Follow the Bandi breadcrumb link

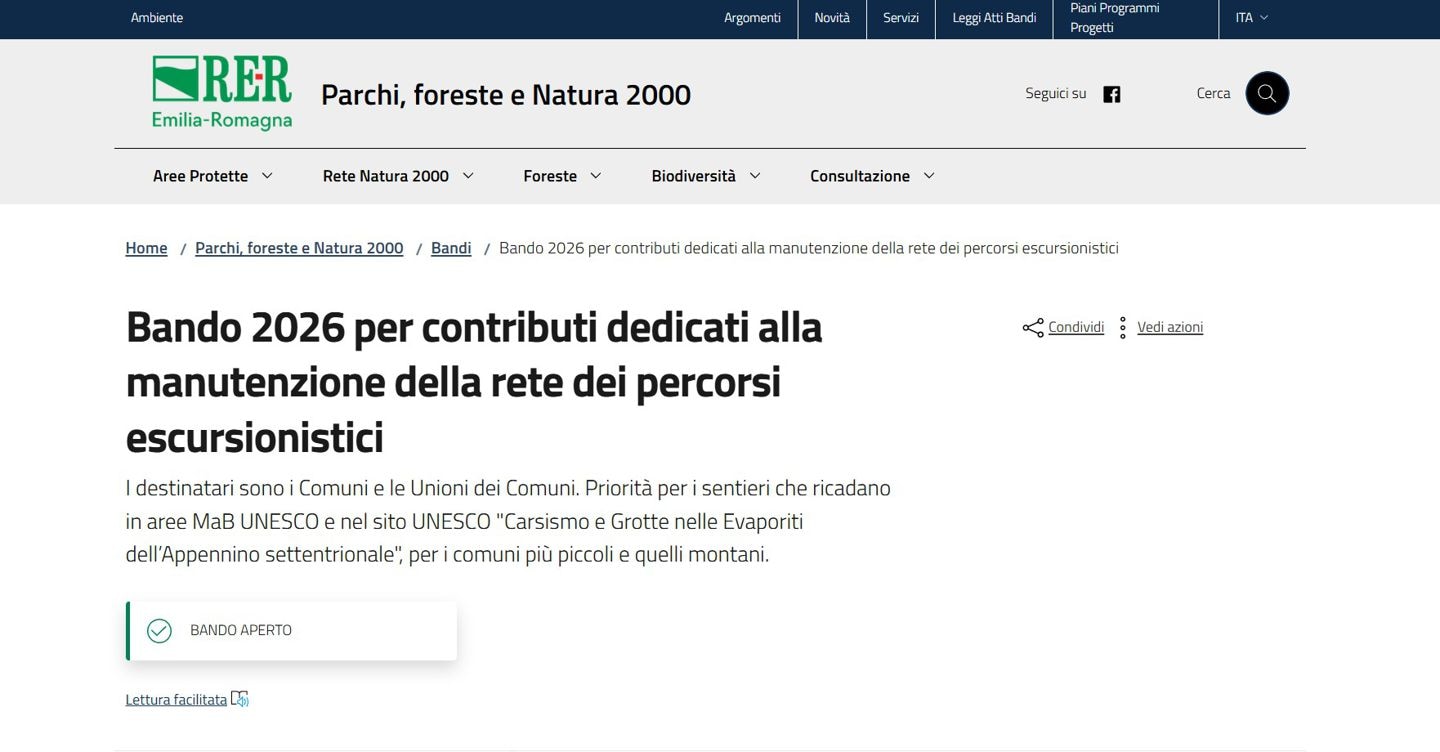coord(451,248)
